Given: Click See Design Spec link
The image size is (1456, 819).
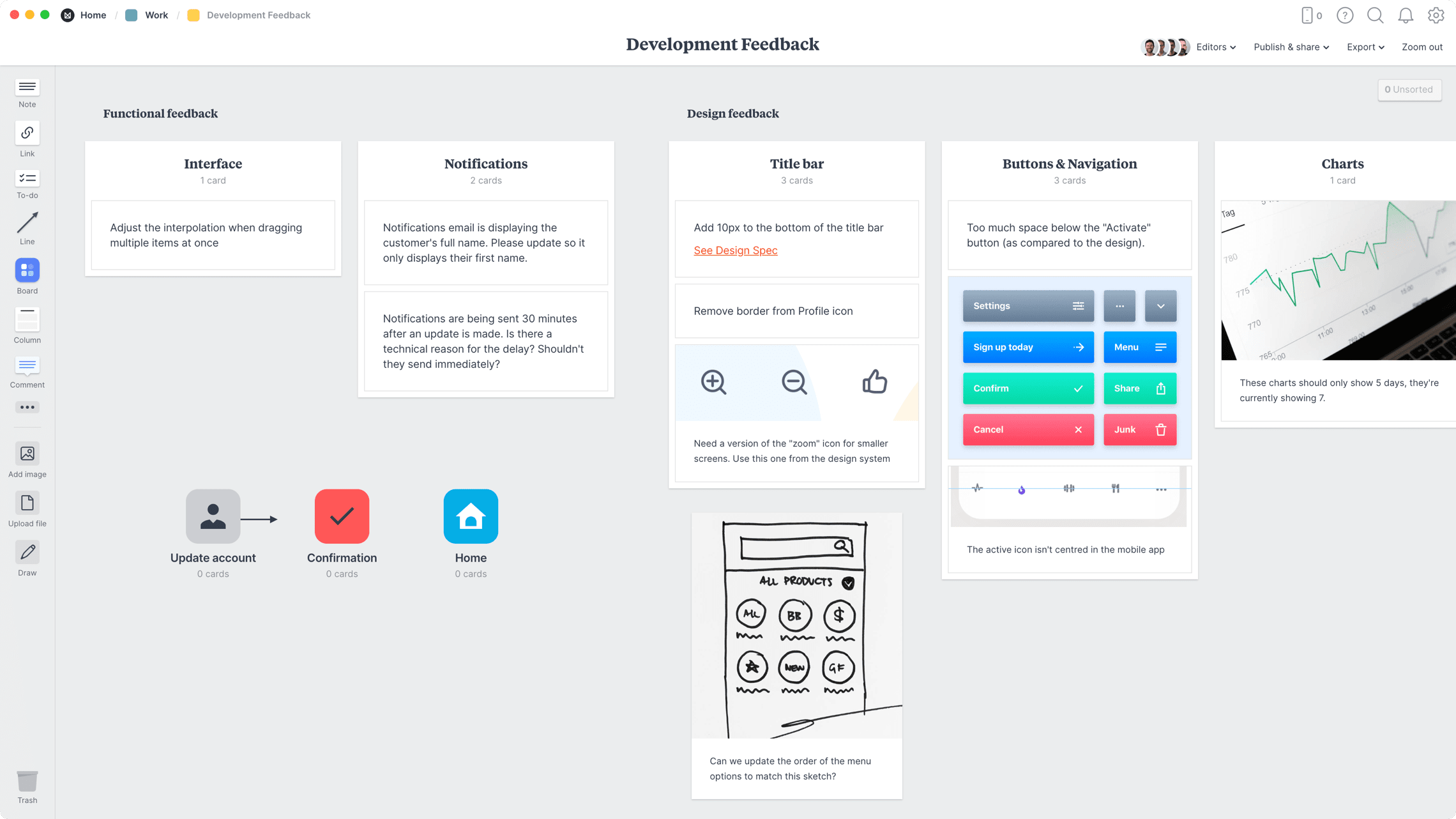Looking at the screenshot, I should (x=735, y=250).
